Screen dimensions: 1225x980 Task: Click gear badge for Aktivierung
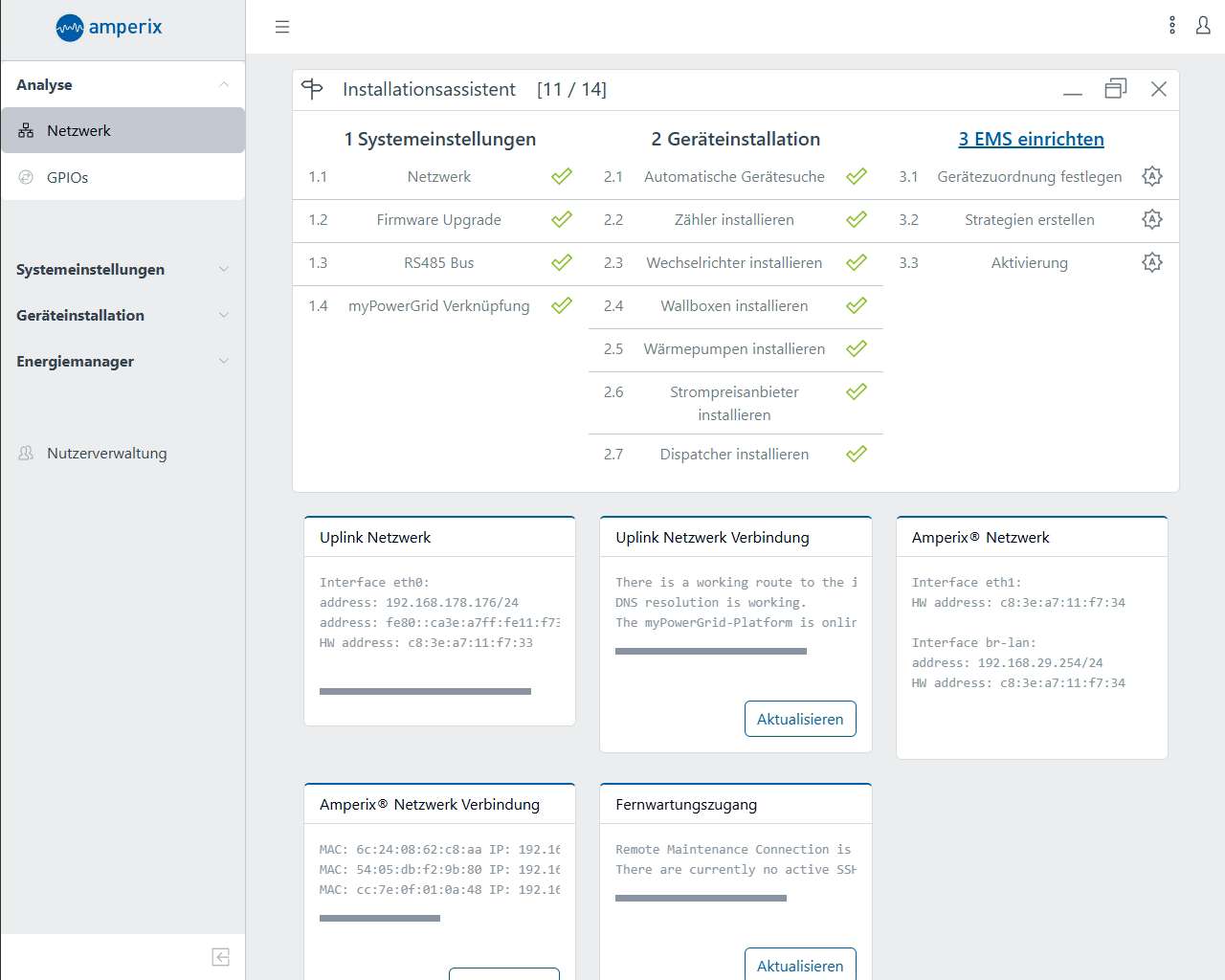click(1152, 262)
